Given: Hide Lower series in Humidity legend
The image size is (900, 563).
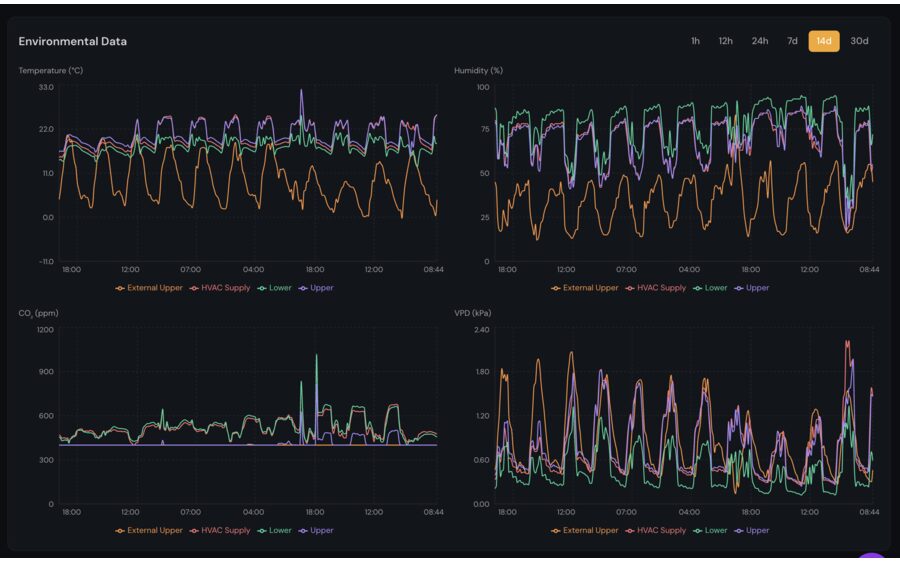Looking at the screenshot, I should point(710,288).
